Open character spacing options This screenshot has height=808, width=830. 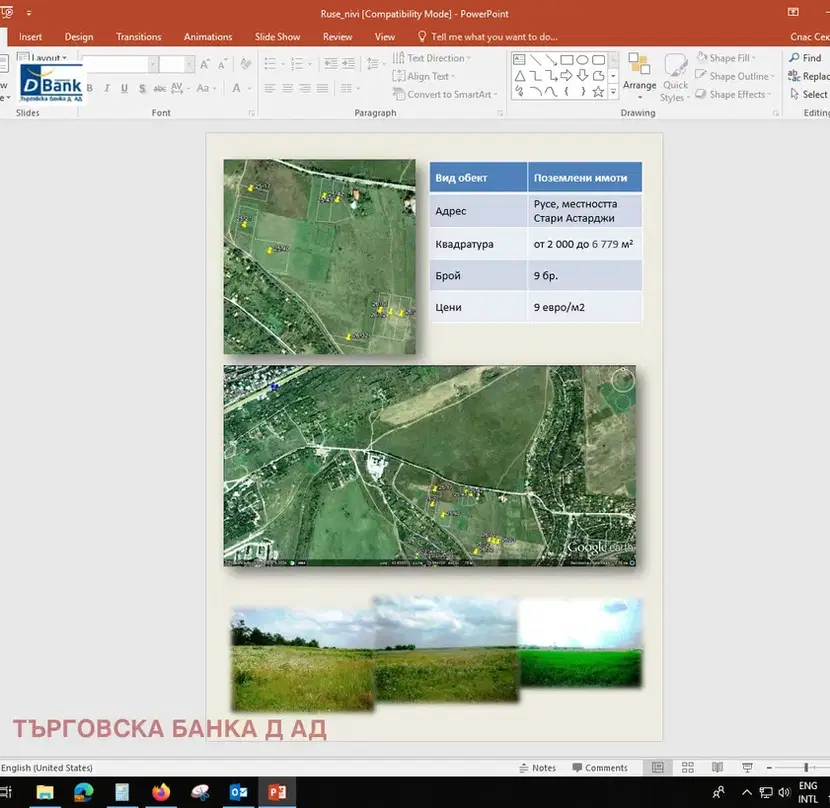[x=180, y=88]
